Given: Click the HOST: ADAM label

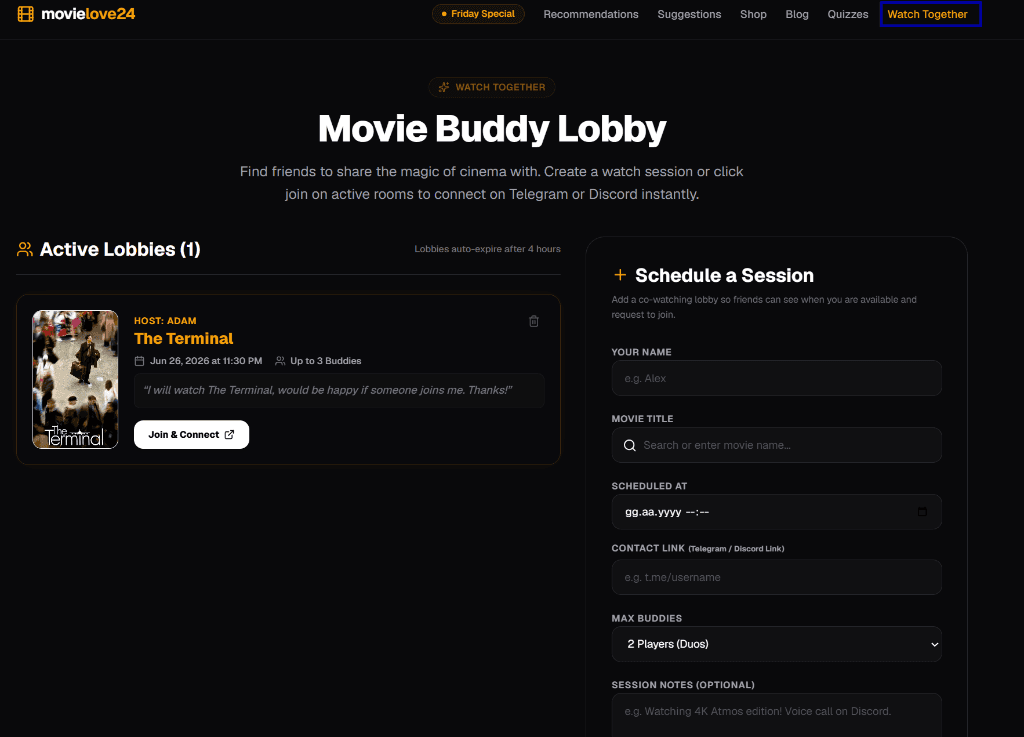Looking at the screenshot, I should 165,321.
